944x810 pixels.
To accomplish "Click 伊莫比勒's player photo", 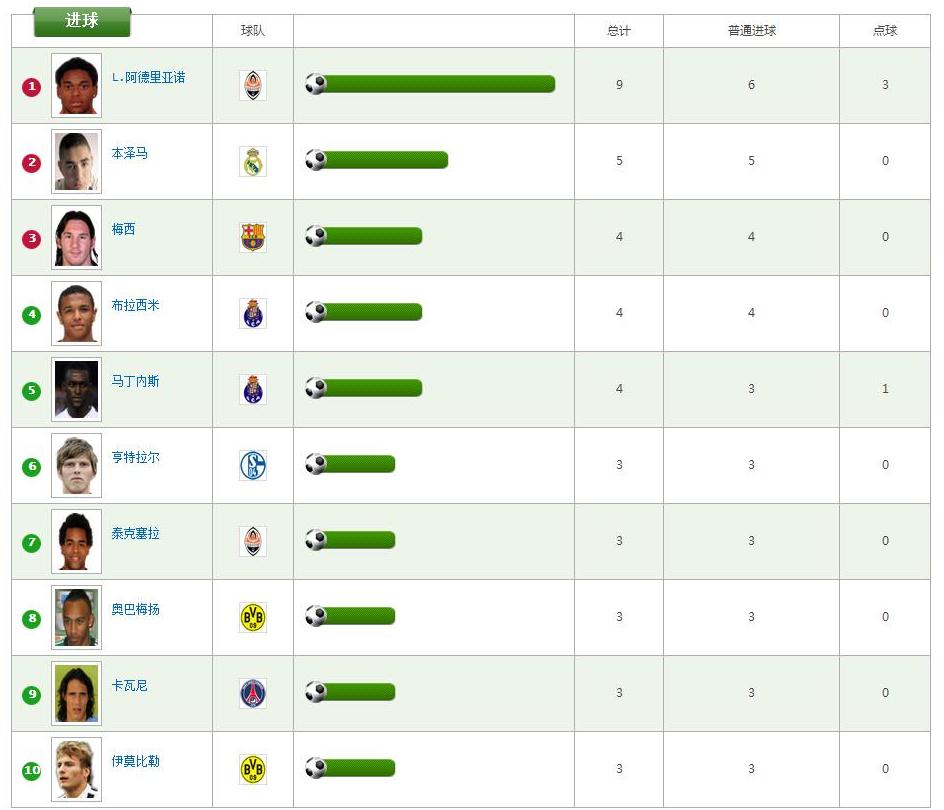I will [x=76, y=769].
